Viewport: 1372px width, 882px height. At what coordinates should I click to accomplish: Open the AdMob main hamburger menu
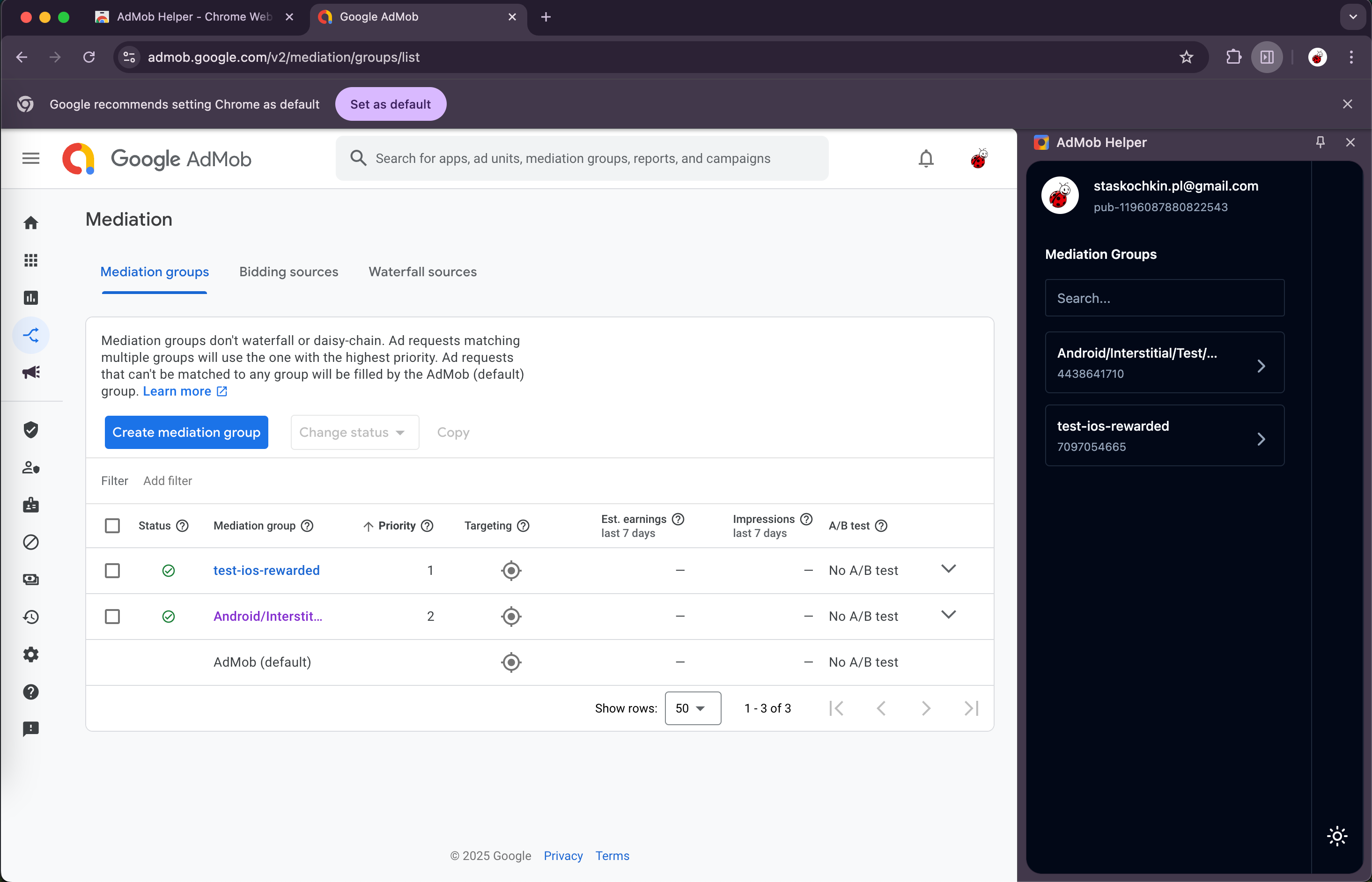click(31, 158)
